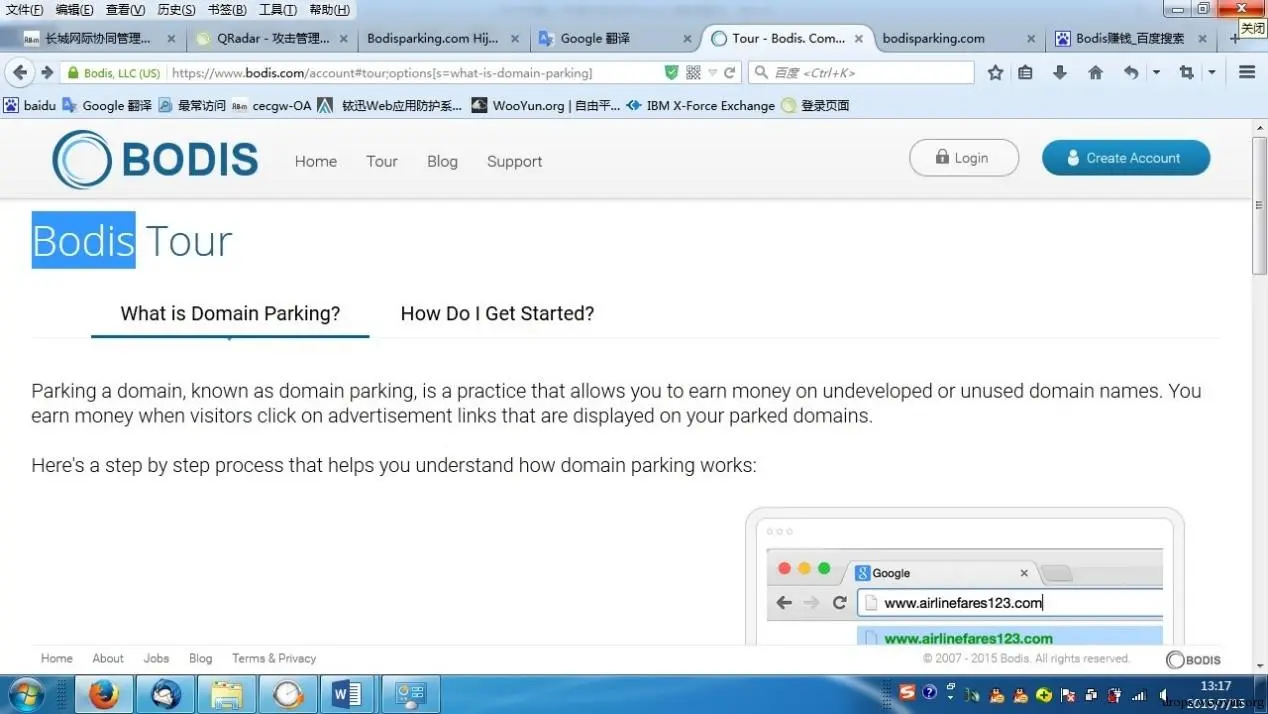This screenshot has height=714, width=1268.
Task: Open the bookmarks list icon
Action: 1025,73
